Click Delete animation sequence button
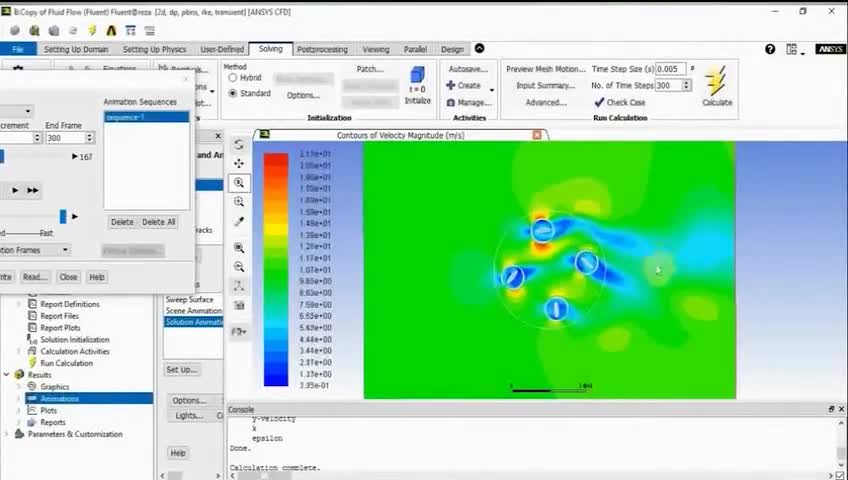 pyautogui.click(x=122, y=222)
